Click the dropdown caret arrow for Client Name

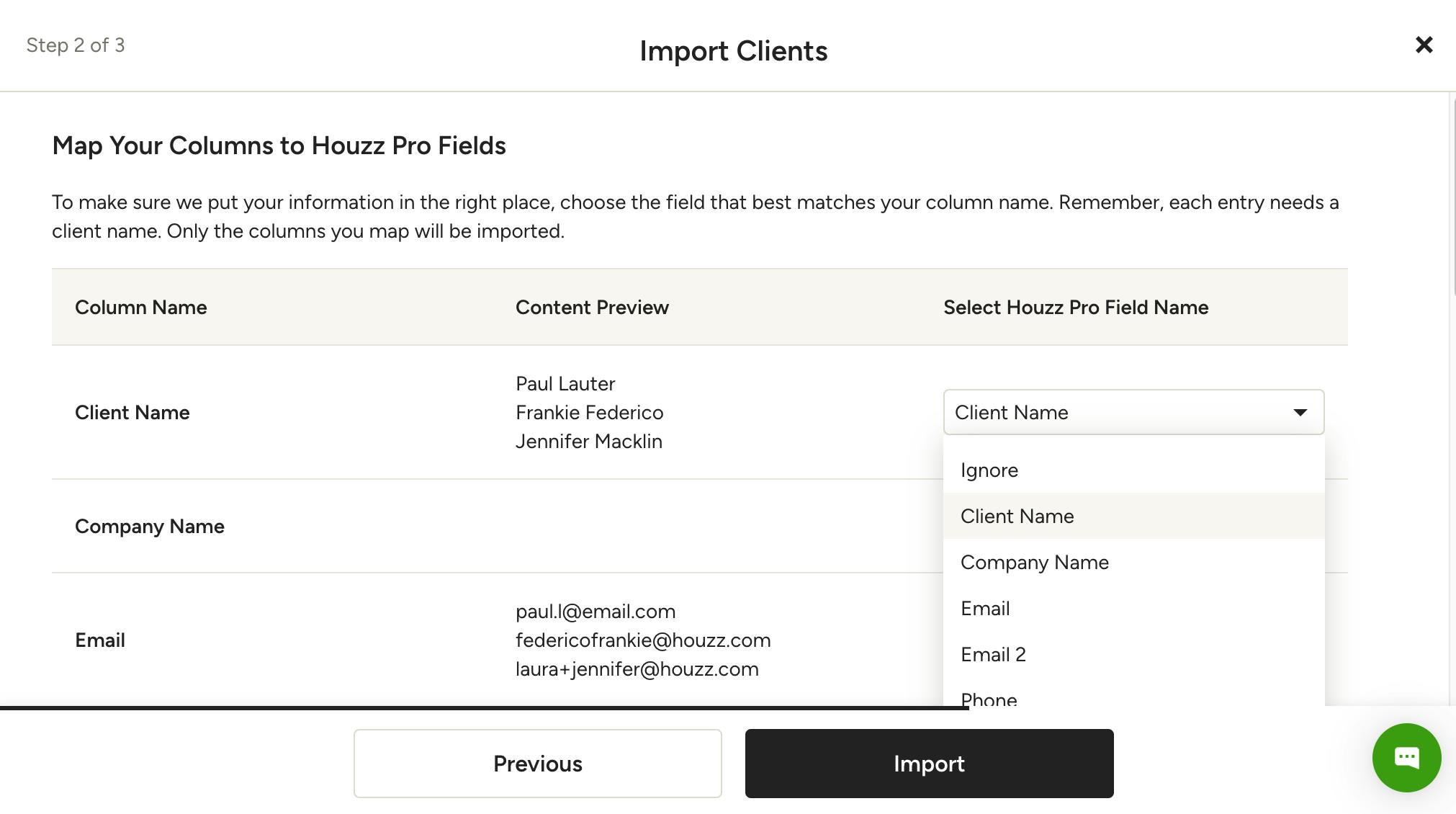[1300, 412]
